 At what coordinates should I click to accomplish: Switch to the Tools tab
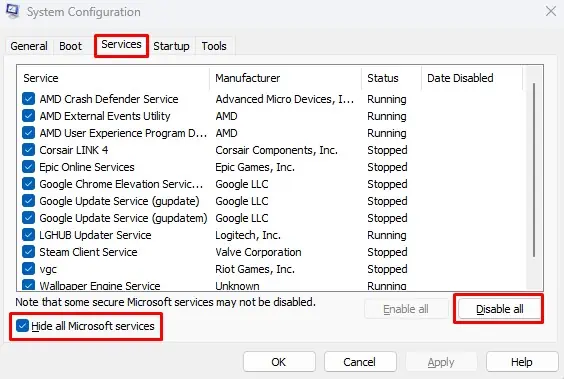click(214, 46)
